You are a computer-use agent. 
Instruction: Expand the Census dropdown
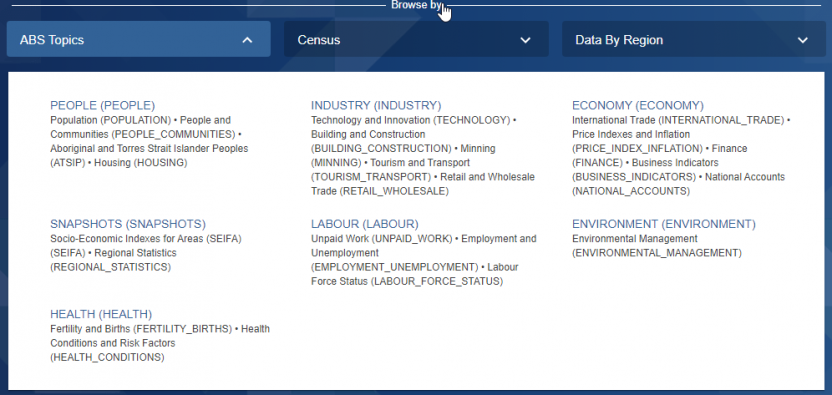click(x=416, y=39)
